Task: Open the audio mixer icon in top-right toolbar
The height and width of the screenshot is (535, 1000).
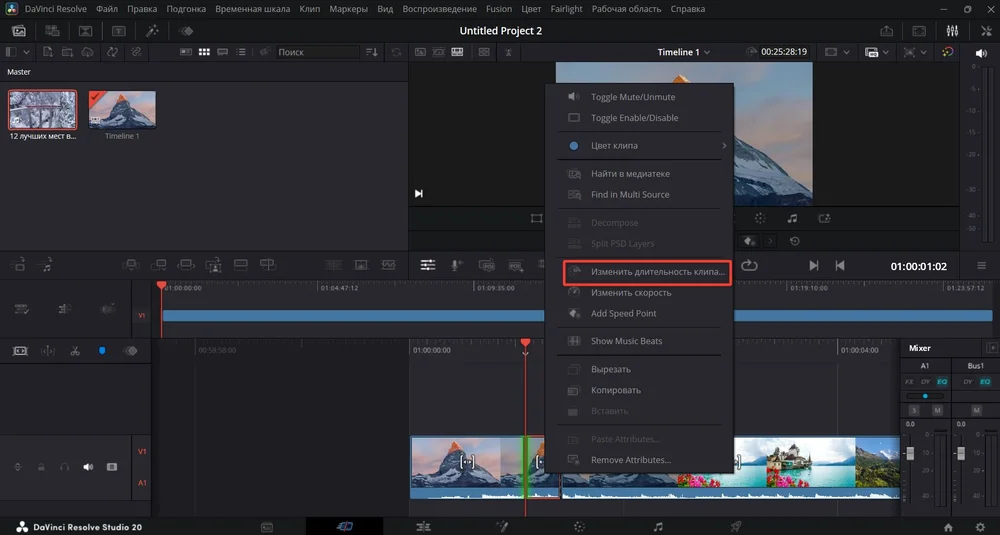Action: (x=951, y=31)
